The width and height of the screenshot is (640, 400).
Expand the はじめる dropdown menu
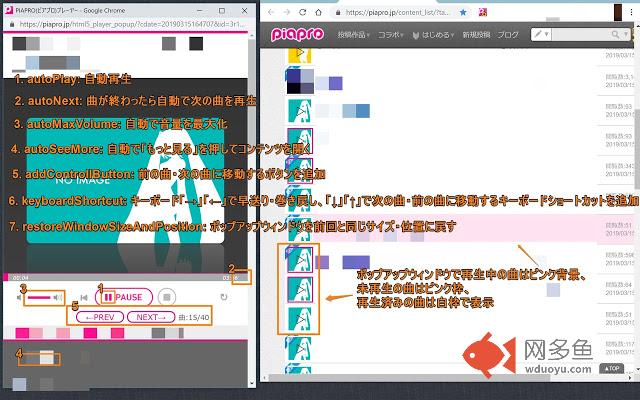pyautogui.click(x=433, y=35)
